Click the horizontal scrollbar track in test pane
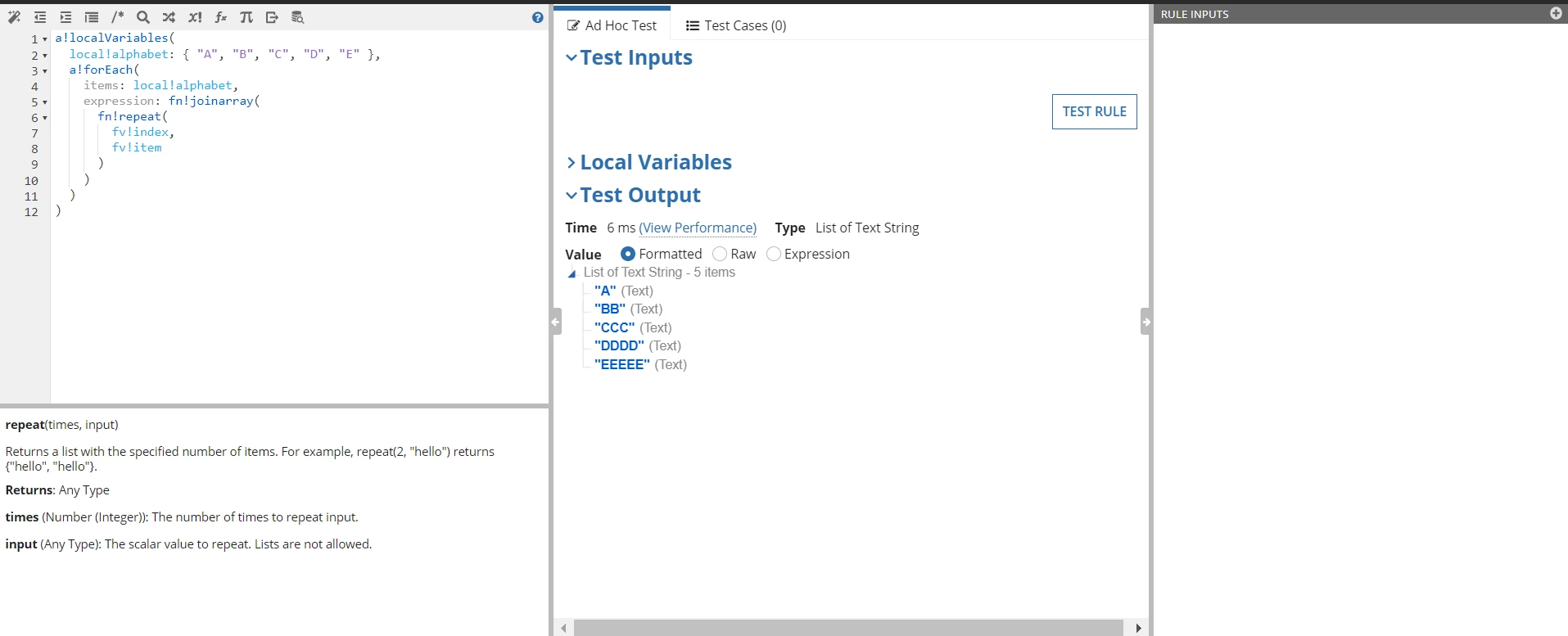Image resolution: width=1568 pixels, height=636 pixels. [x=848, y=628]
